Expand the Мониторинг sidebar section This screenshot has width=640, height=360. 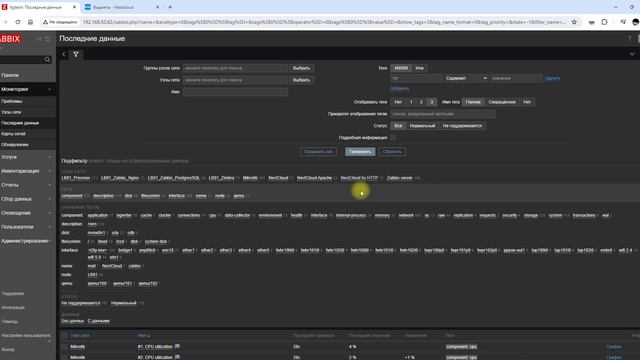(x=28, y=89)
